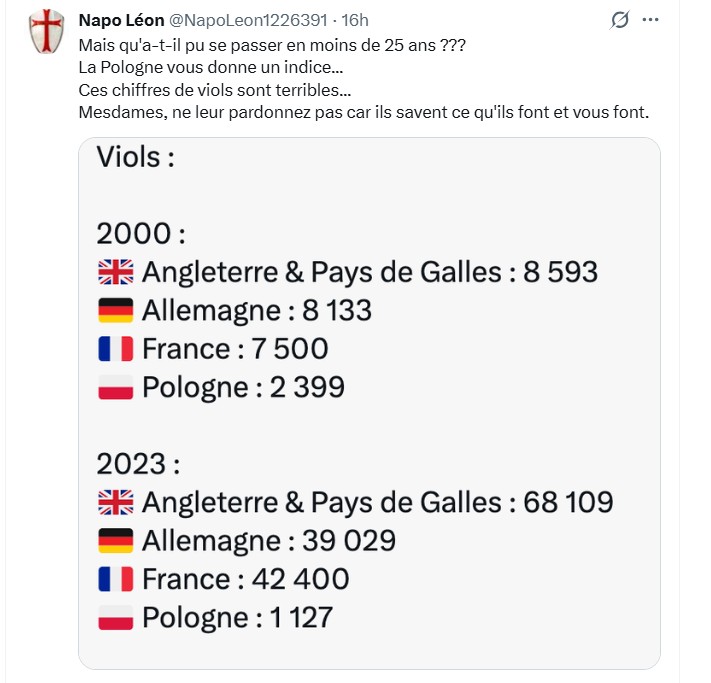Click the UK flag under 2000
This screenshot has width=711, height=683.
pyautogui.click(x=116, y=272)
